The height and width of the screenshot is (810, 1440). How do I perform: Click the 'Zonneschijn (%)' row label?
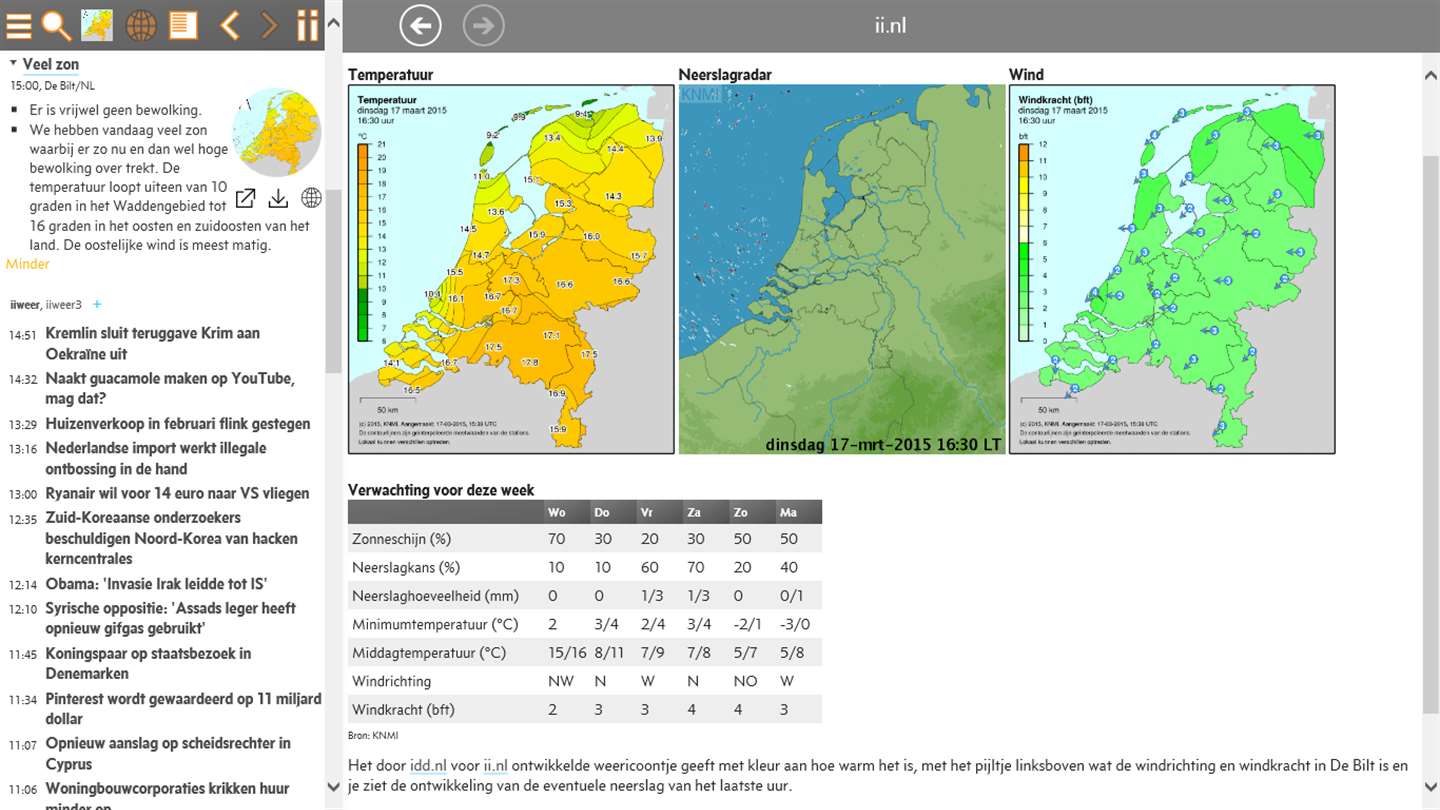(x=402, y=539)
